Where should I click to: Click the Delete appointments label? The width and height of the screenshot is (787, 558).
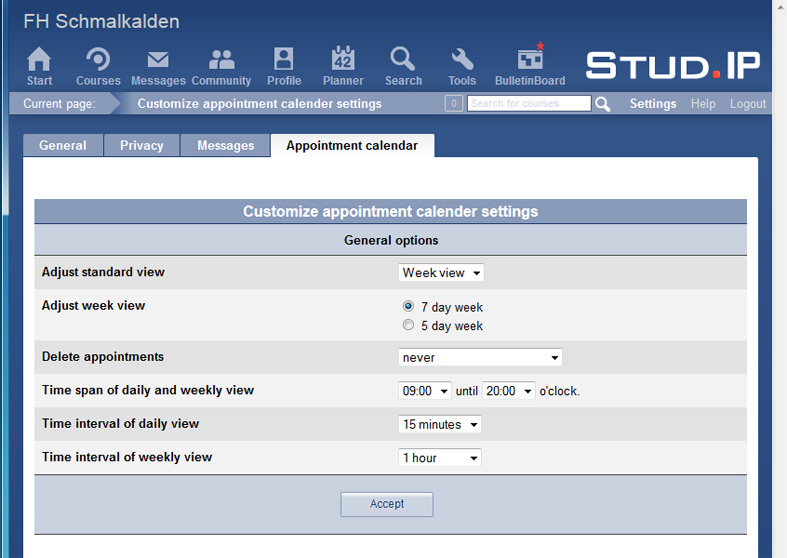(x=103, y=357)
